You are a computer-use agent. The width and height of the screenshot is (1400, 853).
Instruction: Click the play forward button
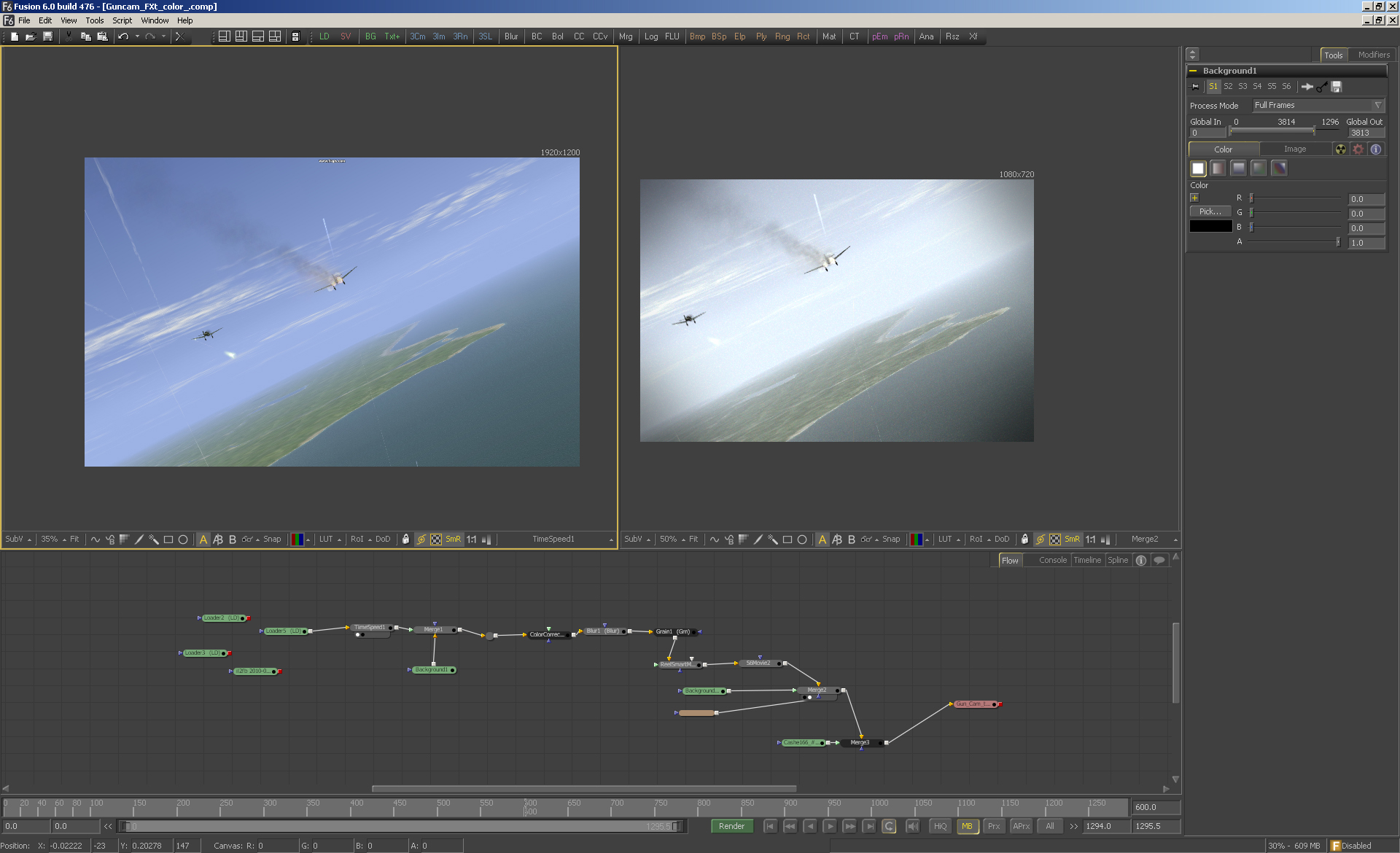[830, 826]
